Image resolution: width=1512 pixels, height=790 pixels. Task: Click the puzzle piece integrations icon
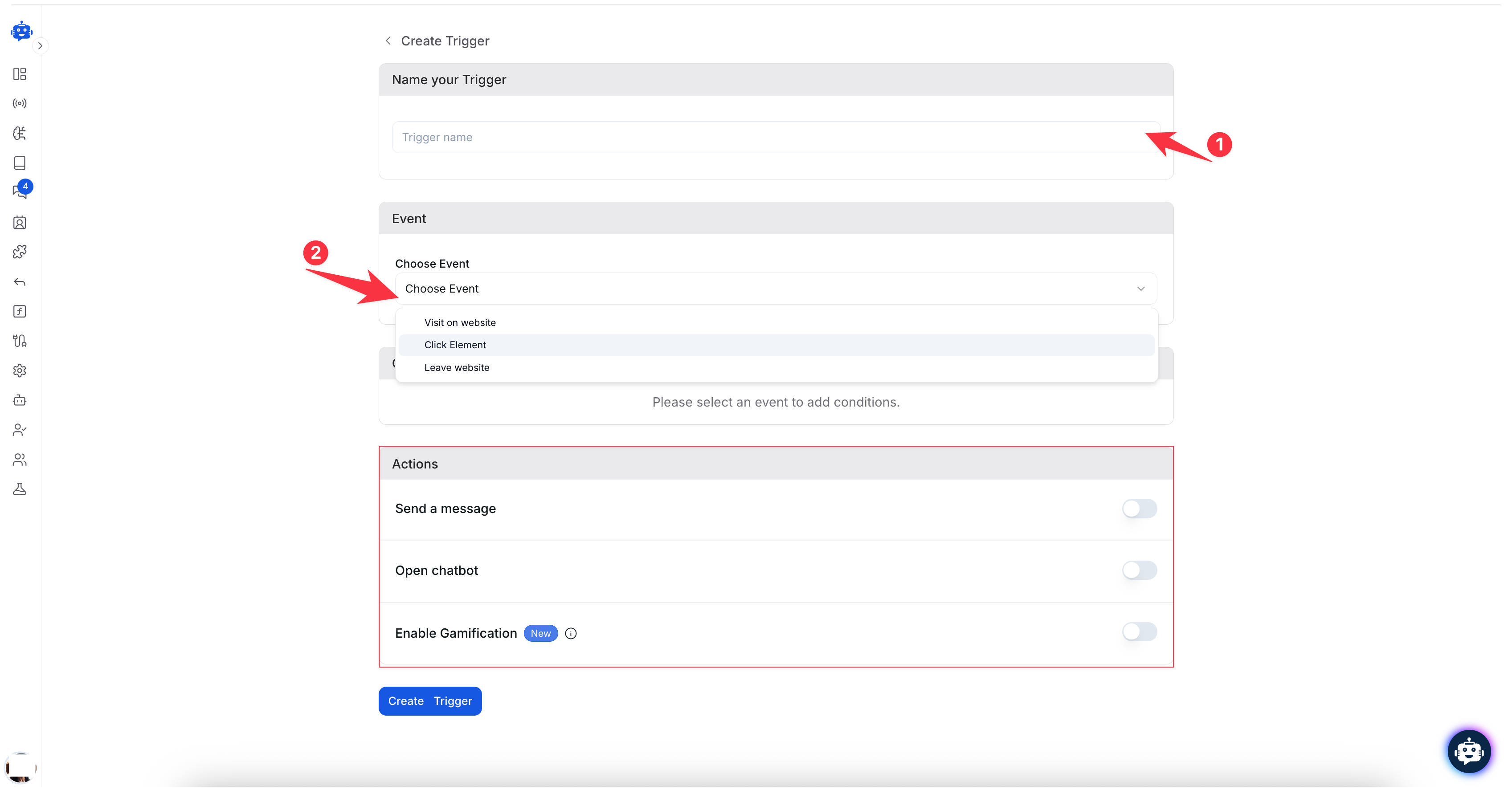click(x=19, y=252)
